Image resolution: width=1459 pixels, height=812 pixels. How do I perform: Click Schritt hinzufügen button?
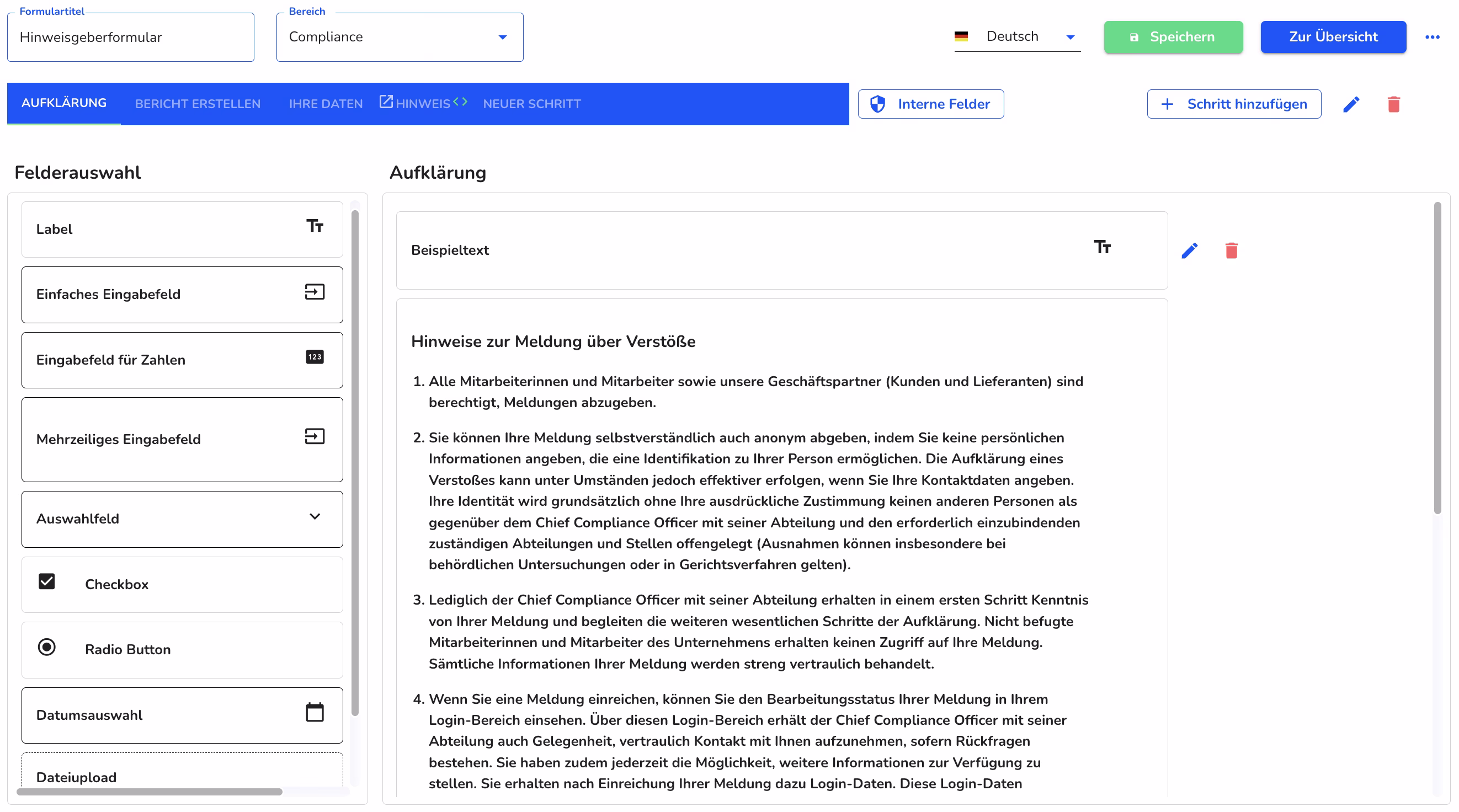tap(1233, 104)
